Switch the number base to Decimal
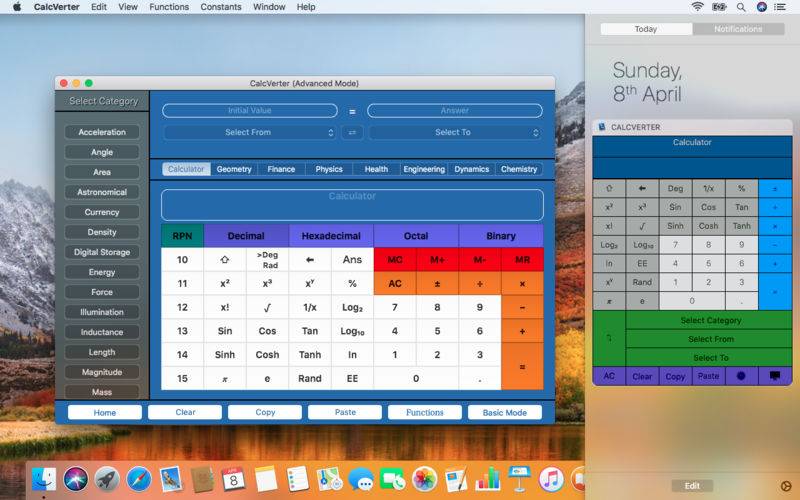 tap(246, 236)
